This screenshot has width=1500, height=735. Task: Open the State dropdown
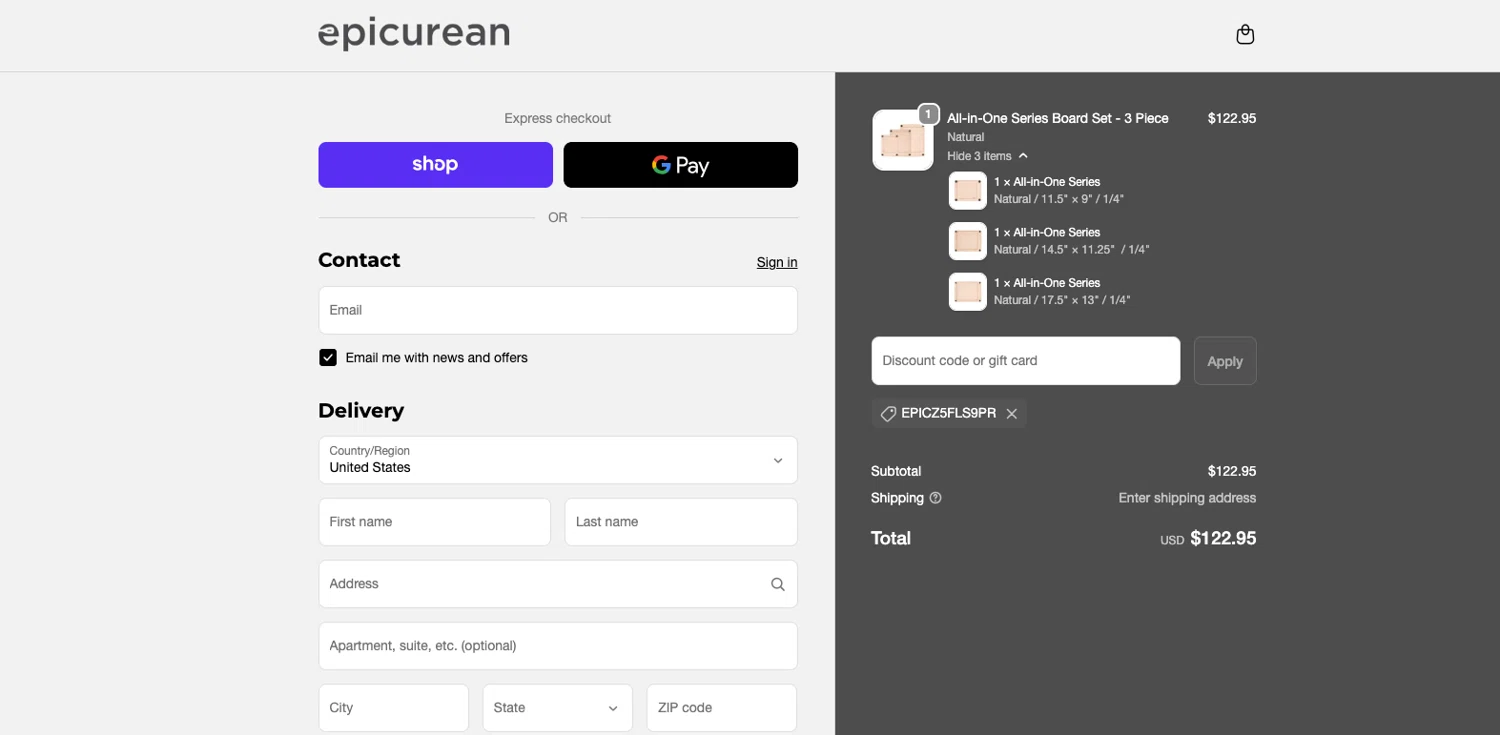point(557,708)
